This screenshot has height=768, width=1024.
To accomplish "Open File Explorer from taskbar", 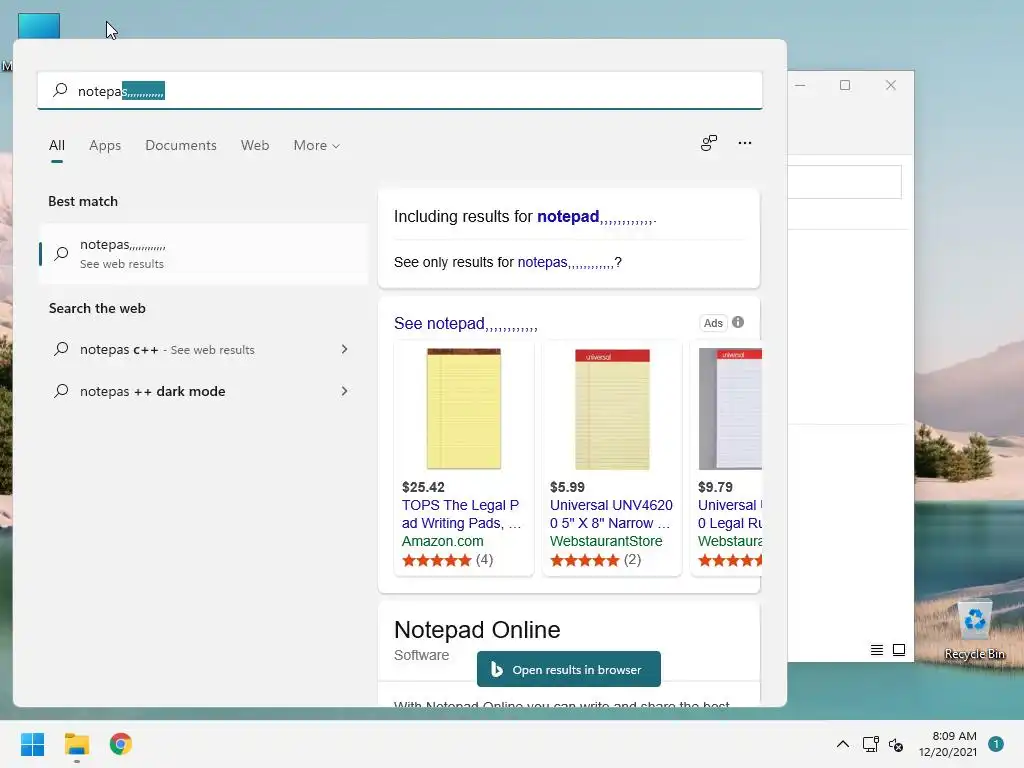I will [76, 744].
